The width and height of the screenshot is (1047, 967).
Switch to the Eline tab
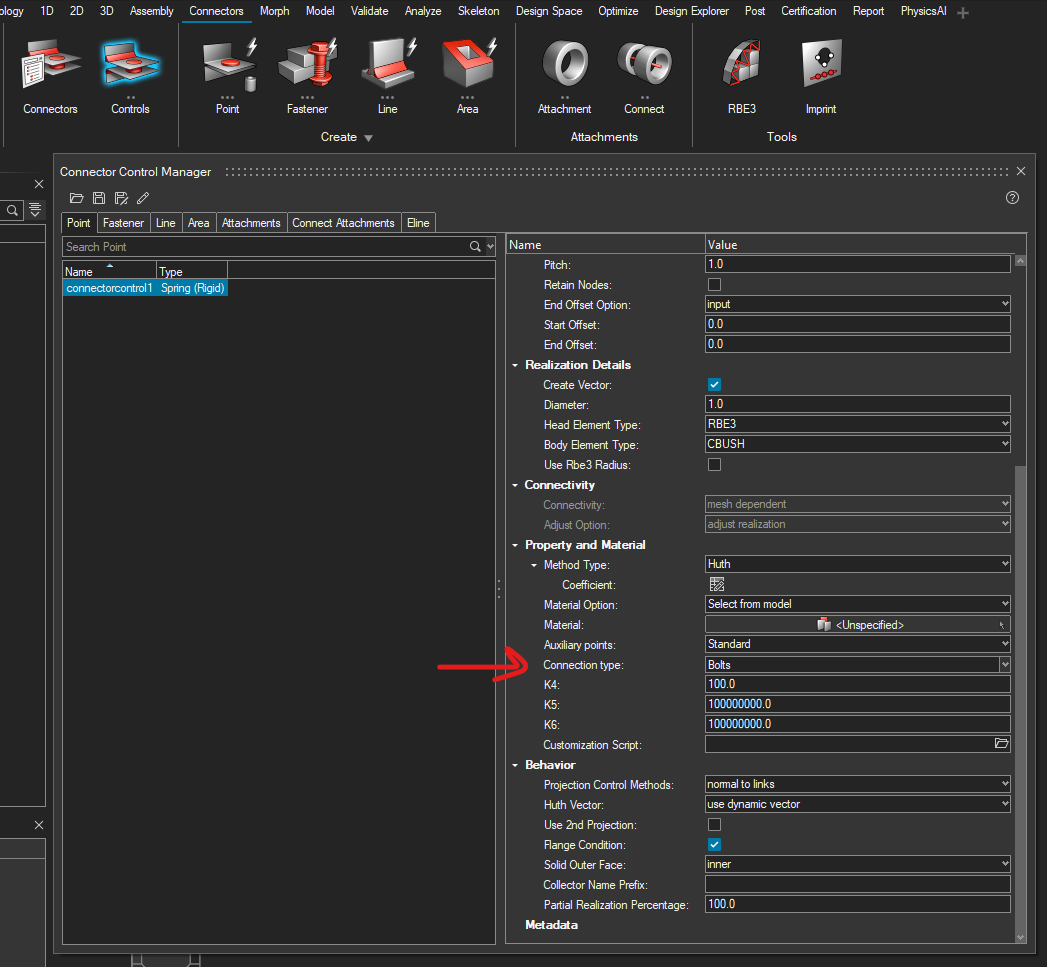click(x=418, y=223)
